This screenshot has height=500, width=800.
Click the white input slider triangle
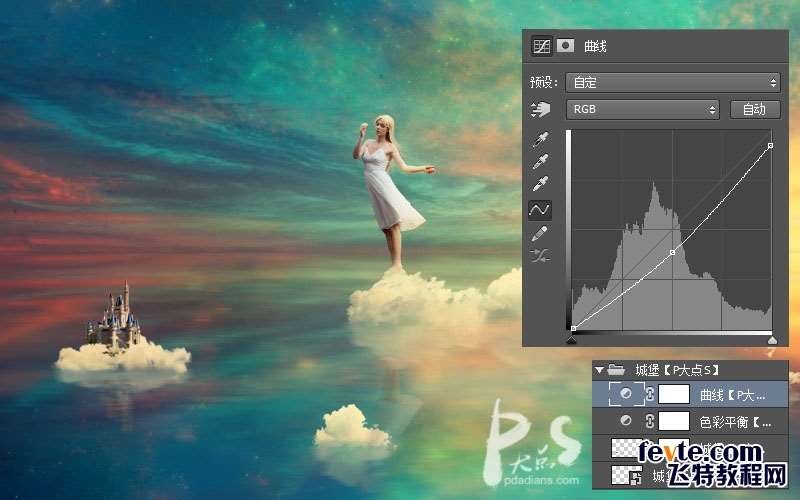click(x=772, y=340)
